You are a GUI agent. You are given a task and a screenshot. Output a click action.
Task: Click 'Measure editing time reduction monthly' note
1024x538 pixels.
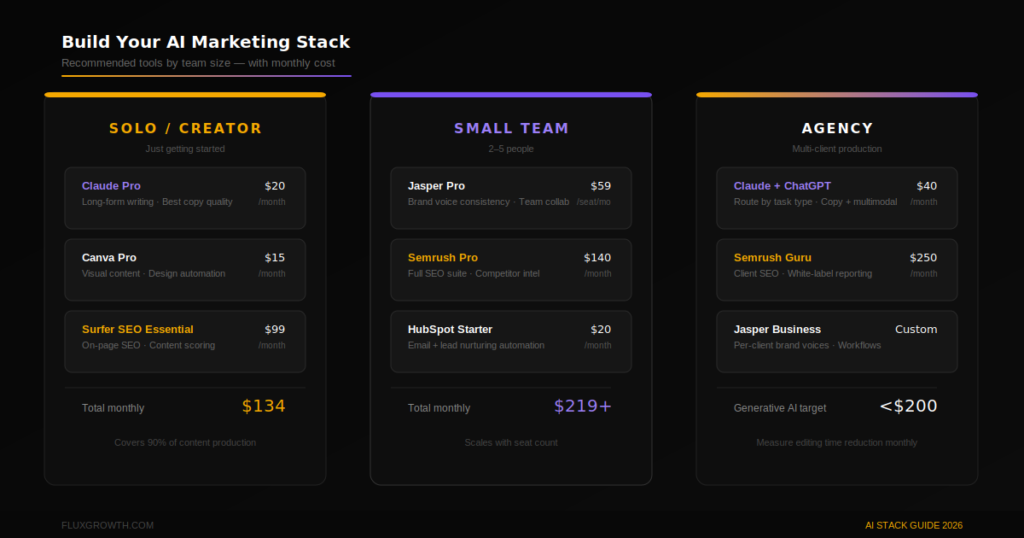(x=837, y=443)
